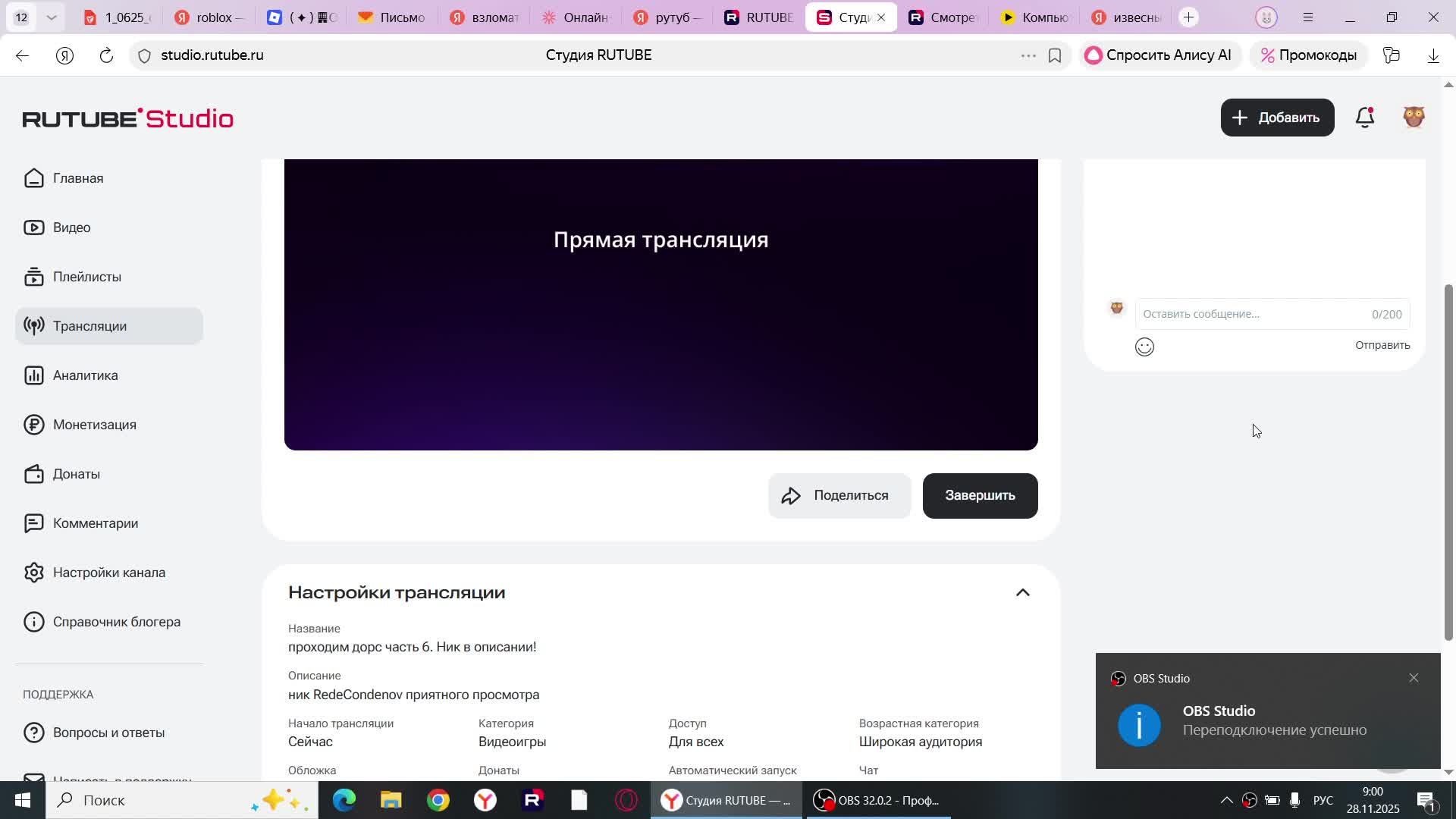
Task: Open the browser hamburger menu
Action: pyautogui.click(x=1308, y=17)
